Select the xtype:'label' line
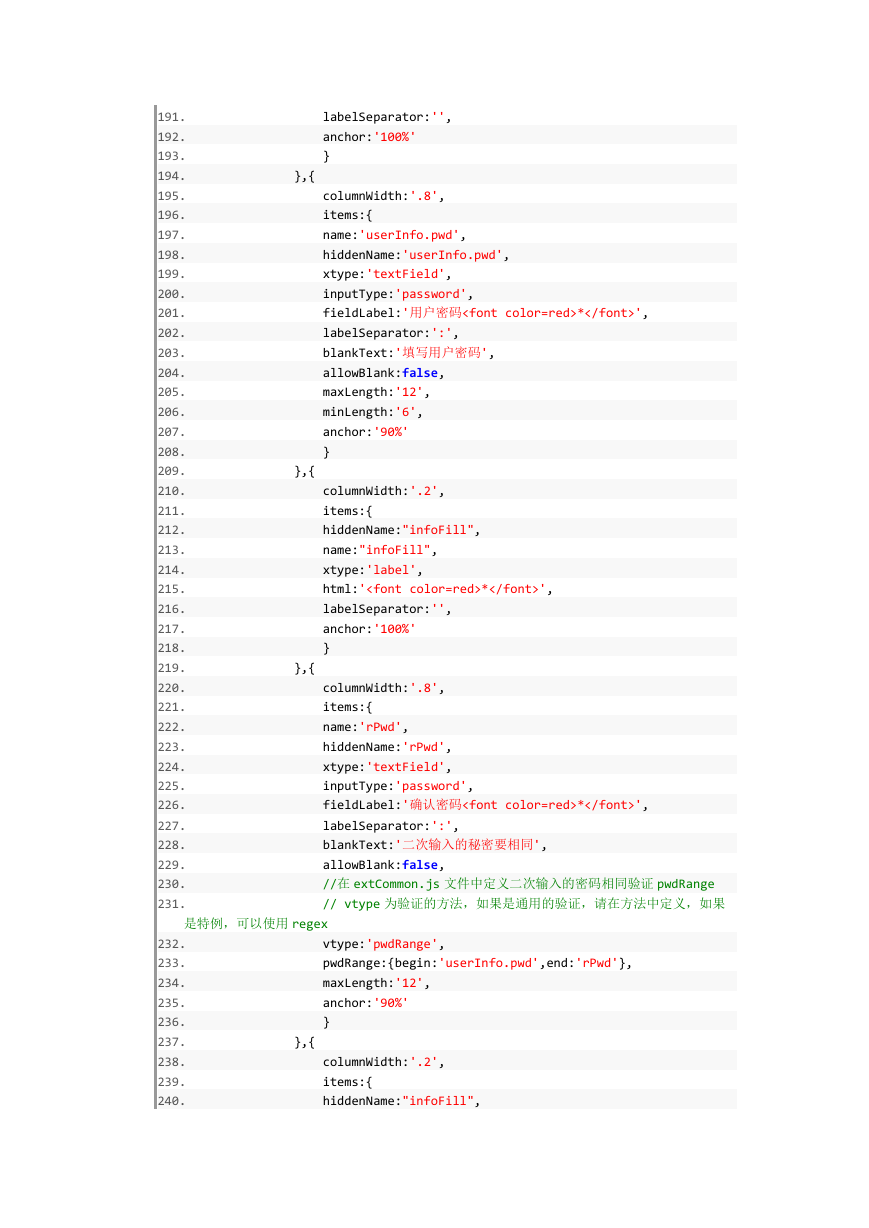Image resolution: width=869 pixels, height=1228 pixels. coord(373,570)
